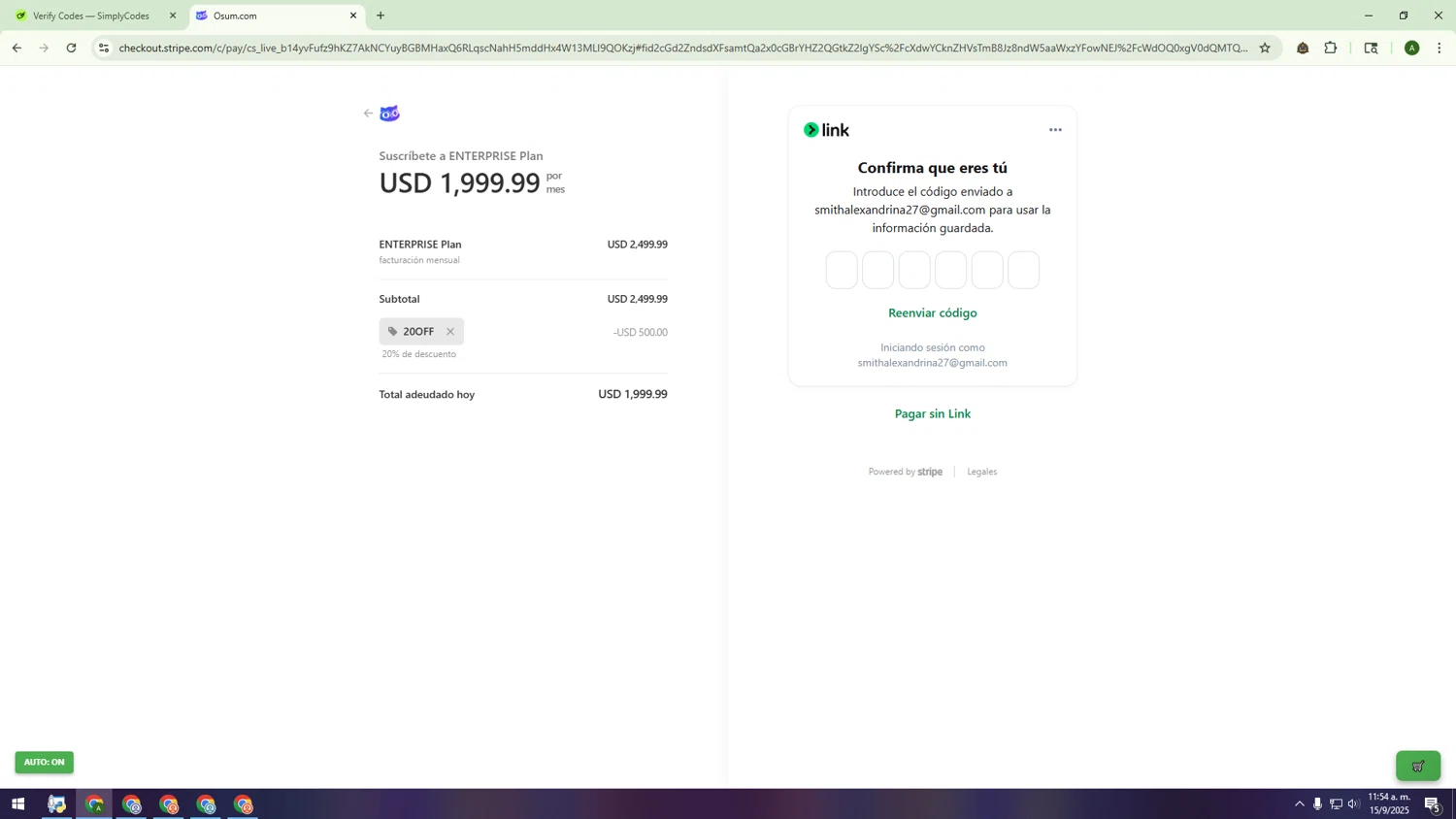1456x819 pixels.
Task: Open the Powered by Stripe link
Action: [905, 472]
